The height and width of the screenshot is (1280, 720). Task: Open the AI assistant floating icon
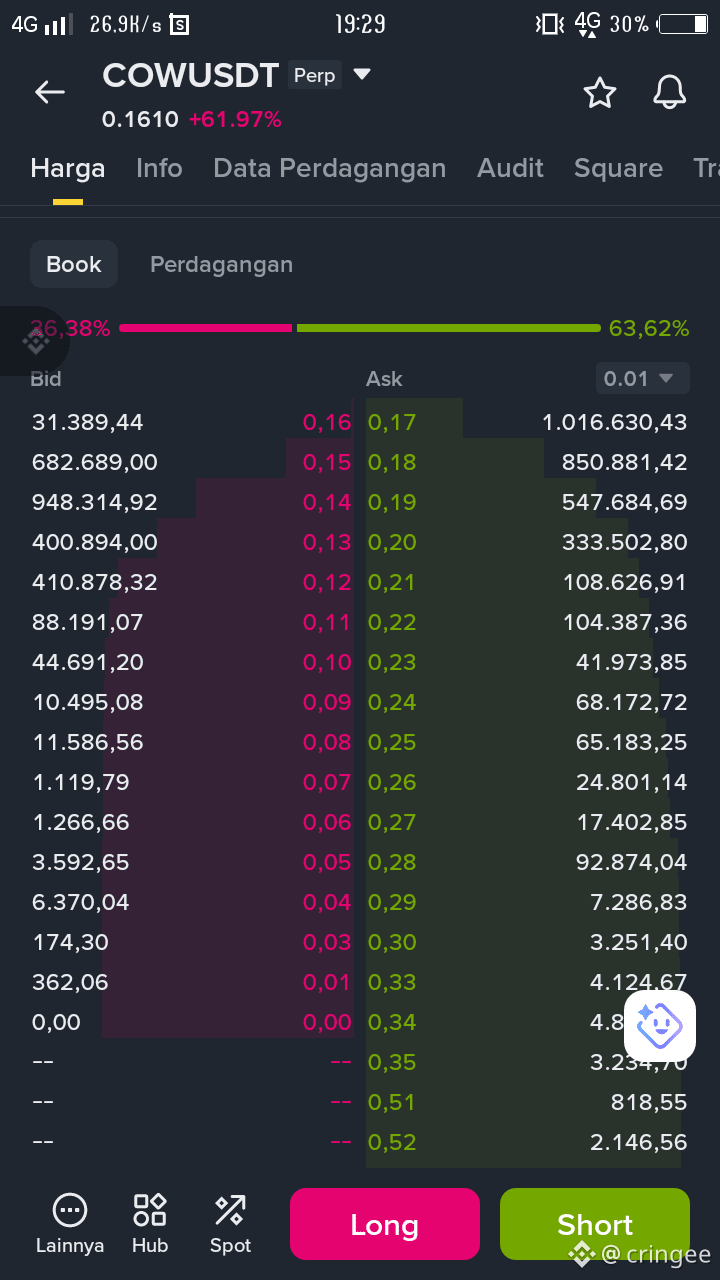coord(659,1026)
